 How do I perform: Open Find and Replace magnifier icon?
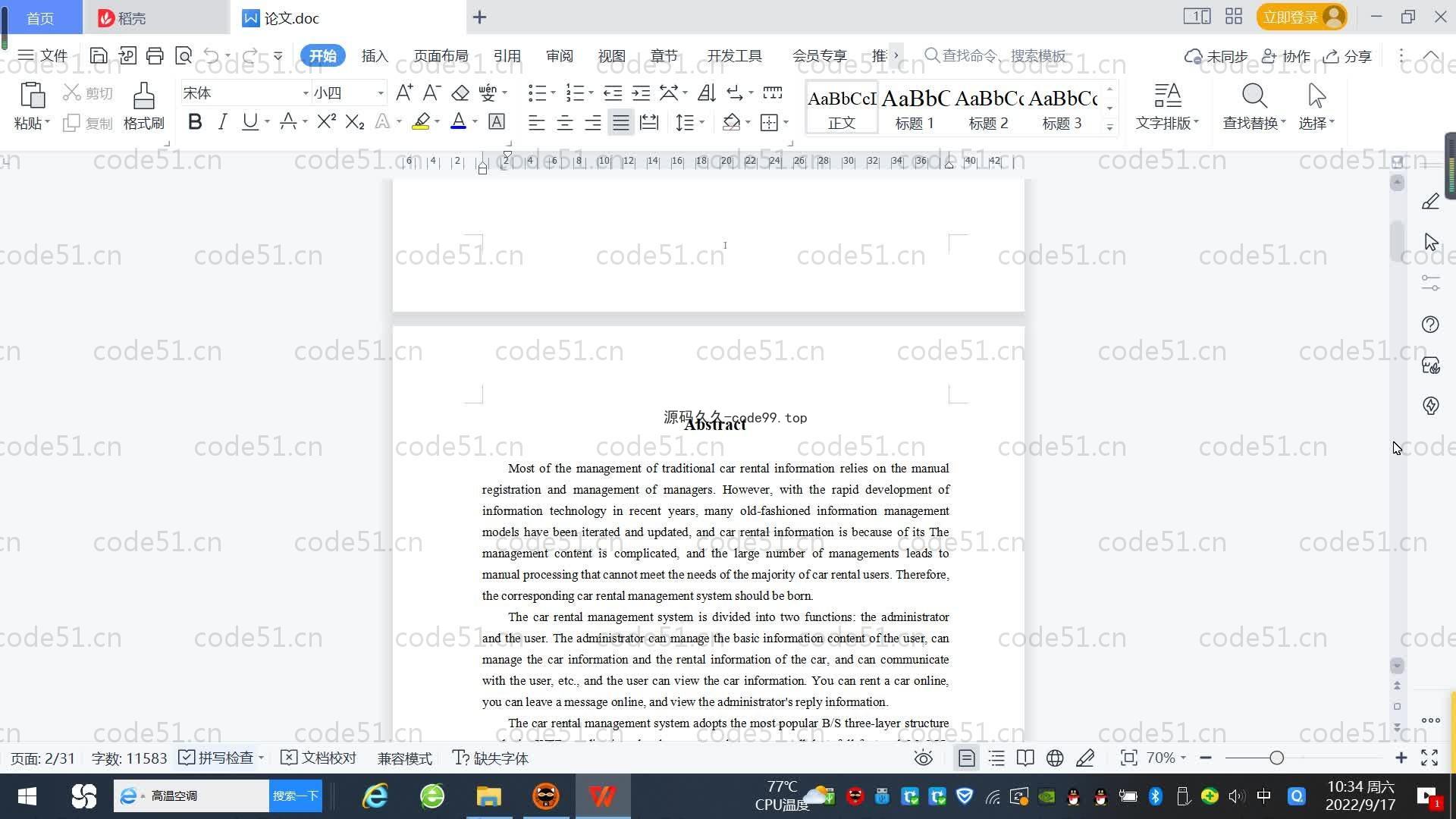point(1254,96)
